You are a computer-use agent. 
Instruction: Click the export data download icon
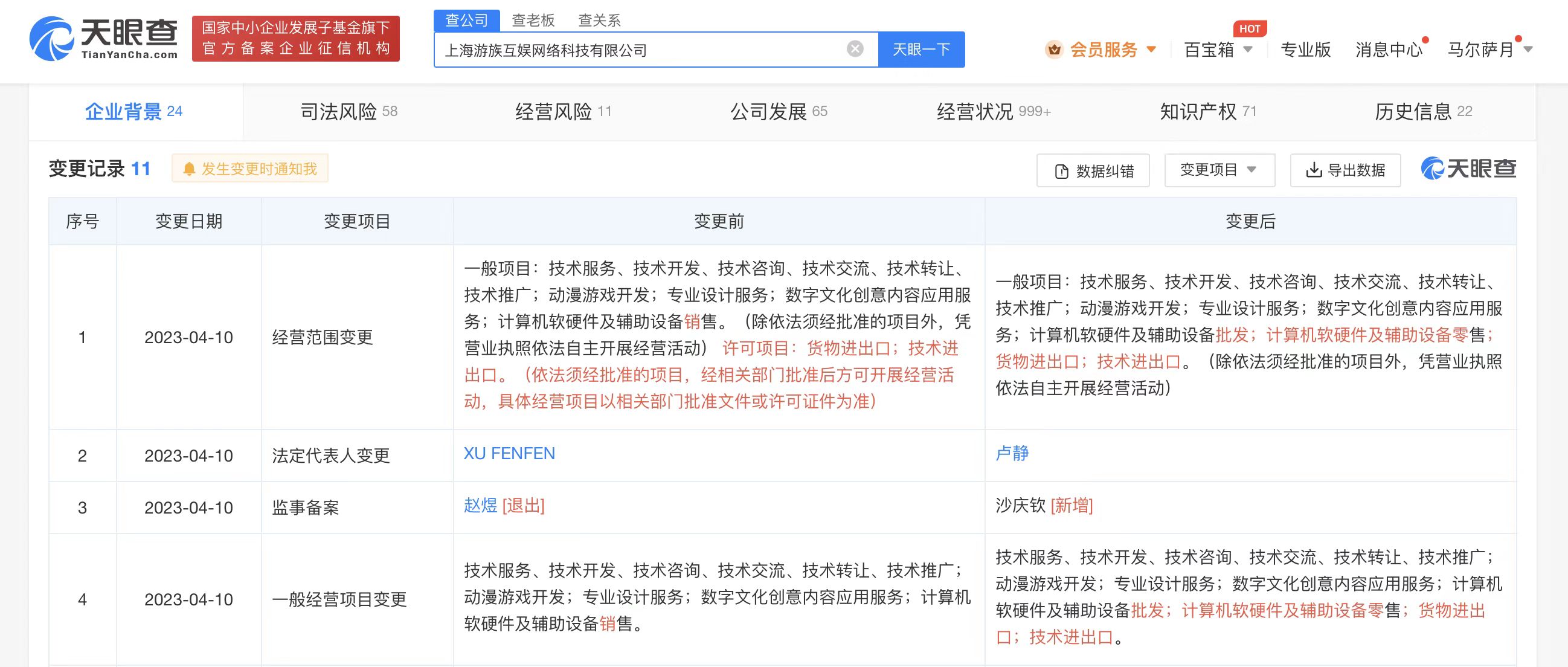coord(1314,170)
